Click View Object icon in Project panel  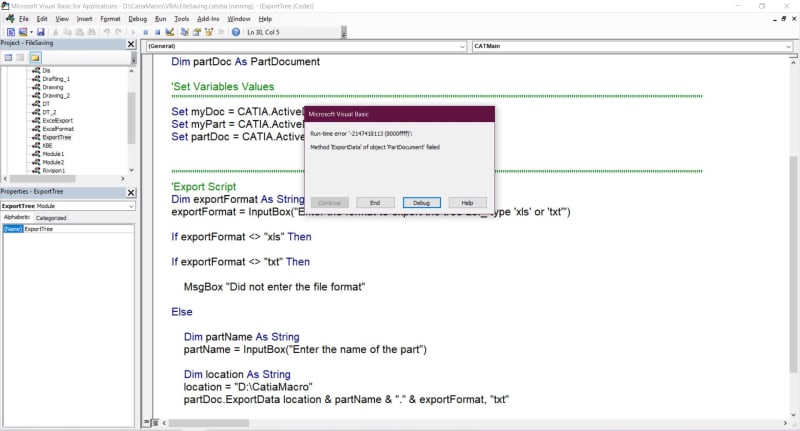click(20, 58)
